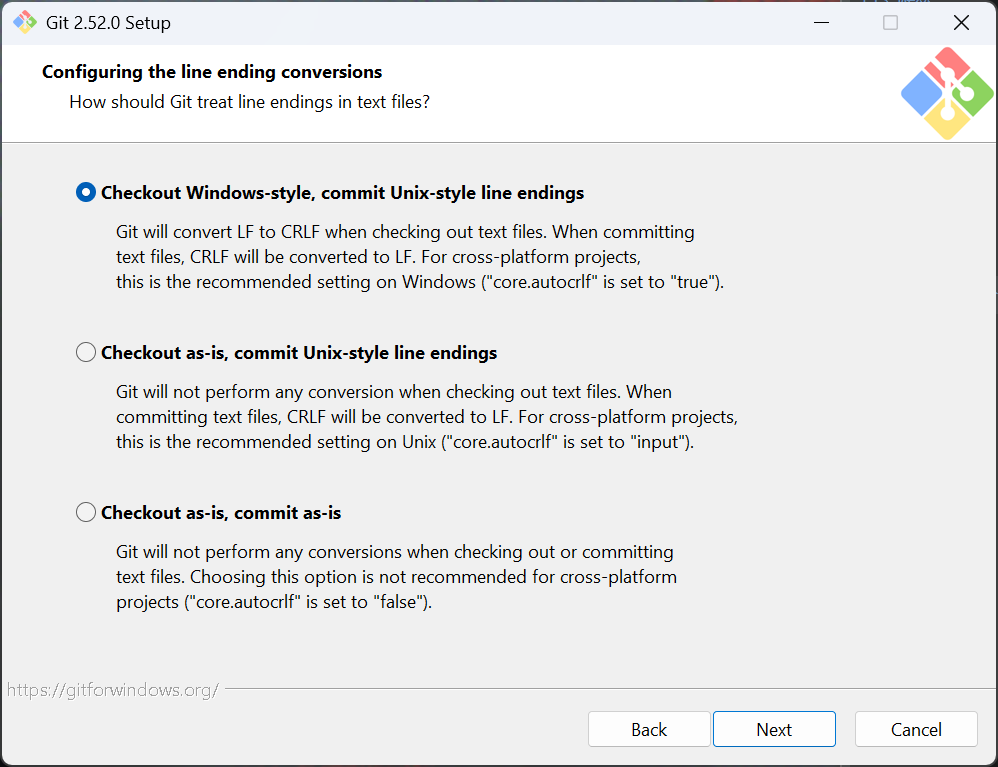This screenshot has height=767, width=998.
Task: Click the 'Git 2.52.0 Setup' title bar text
Action: [x=108, y=22]
